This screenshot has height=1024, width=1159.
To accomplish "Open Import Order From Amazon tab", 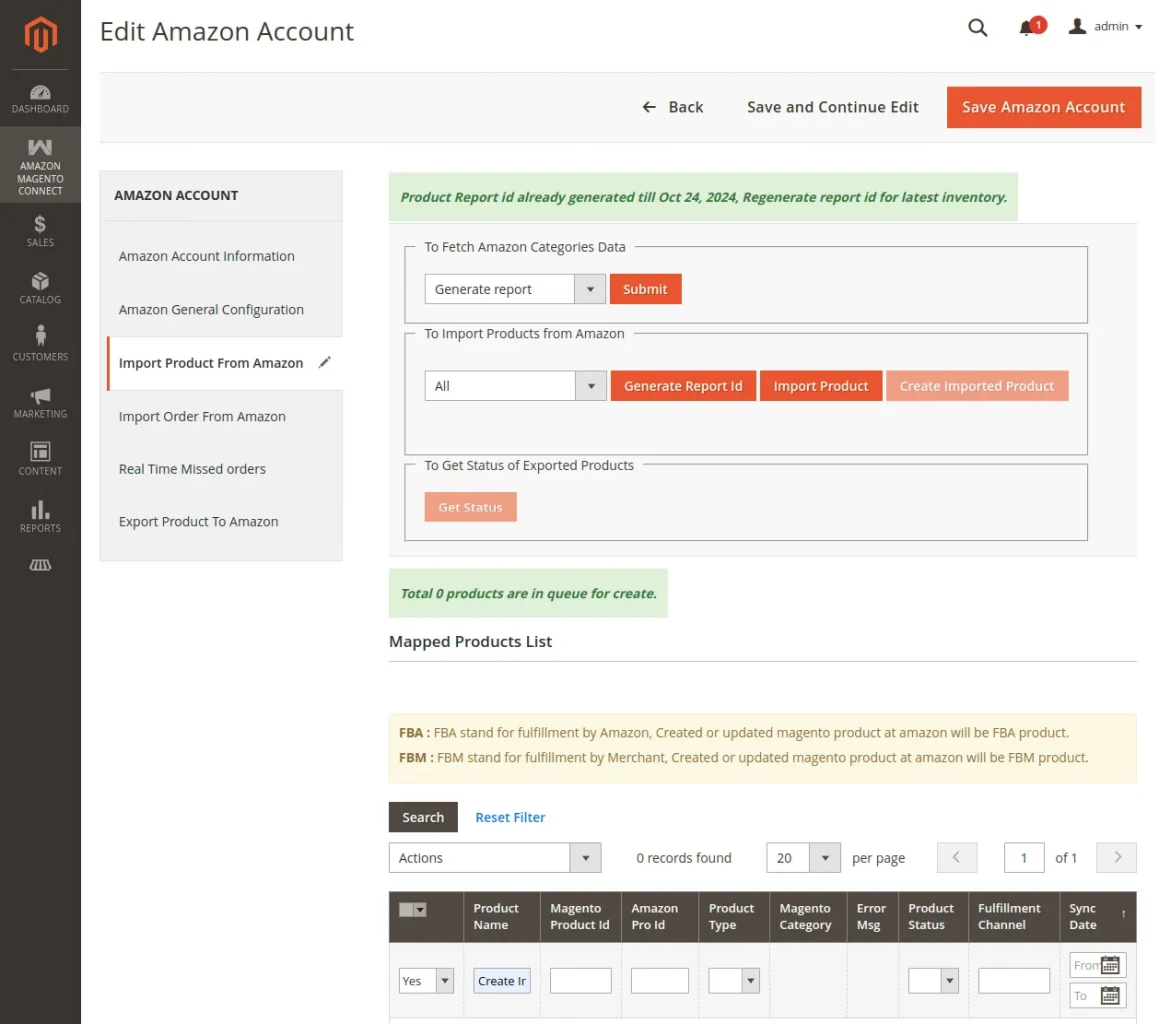I will (202, 416).
